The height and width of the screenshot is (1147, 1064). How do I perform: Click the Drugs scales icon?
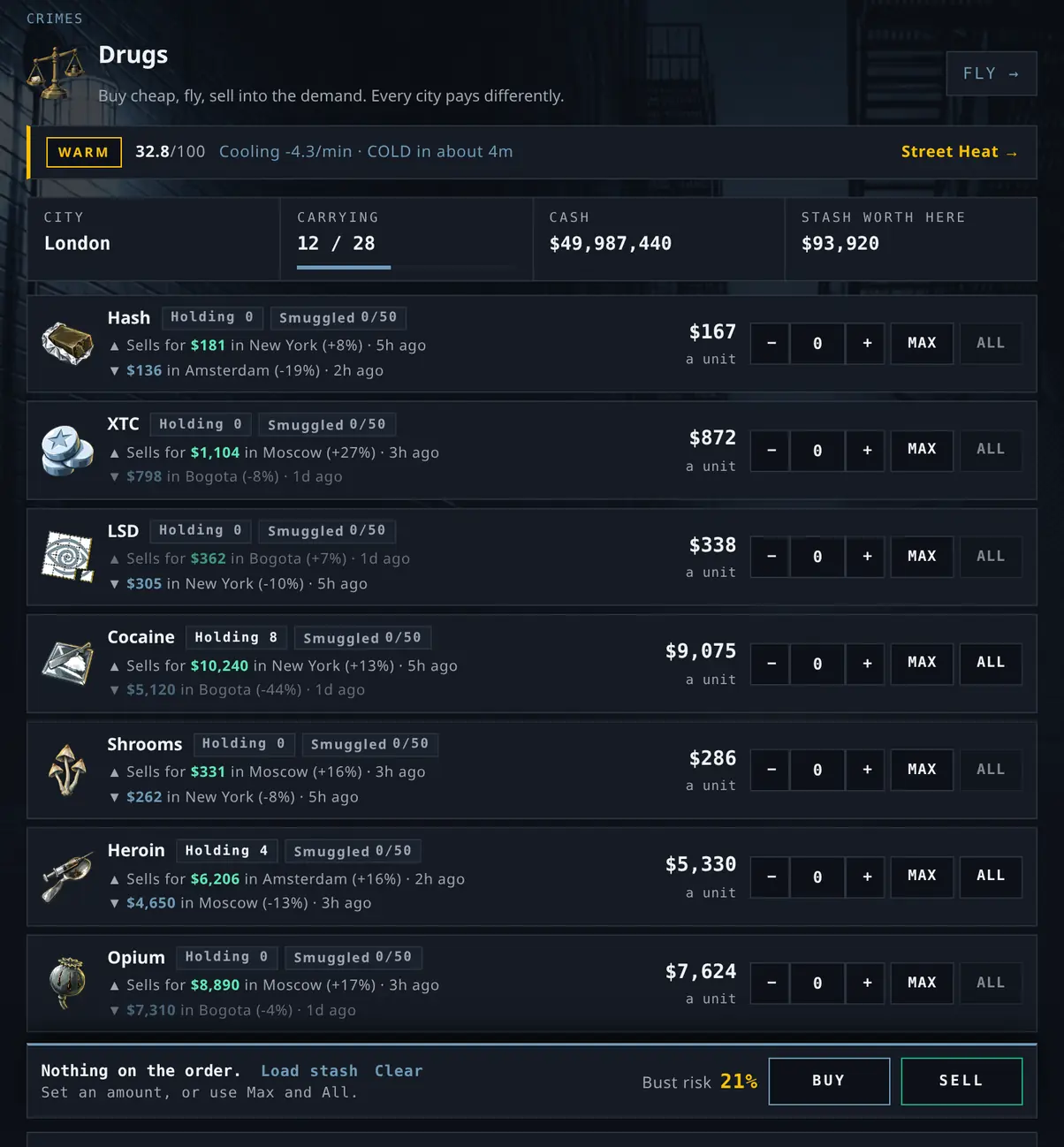tap(57, 74)
